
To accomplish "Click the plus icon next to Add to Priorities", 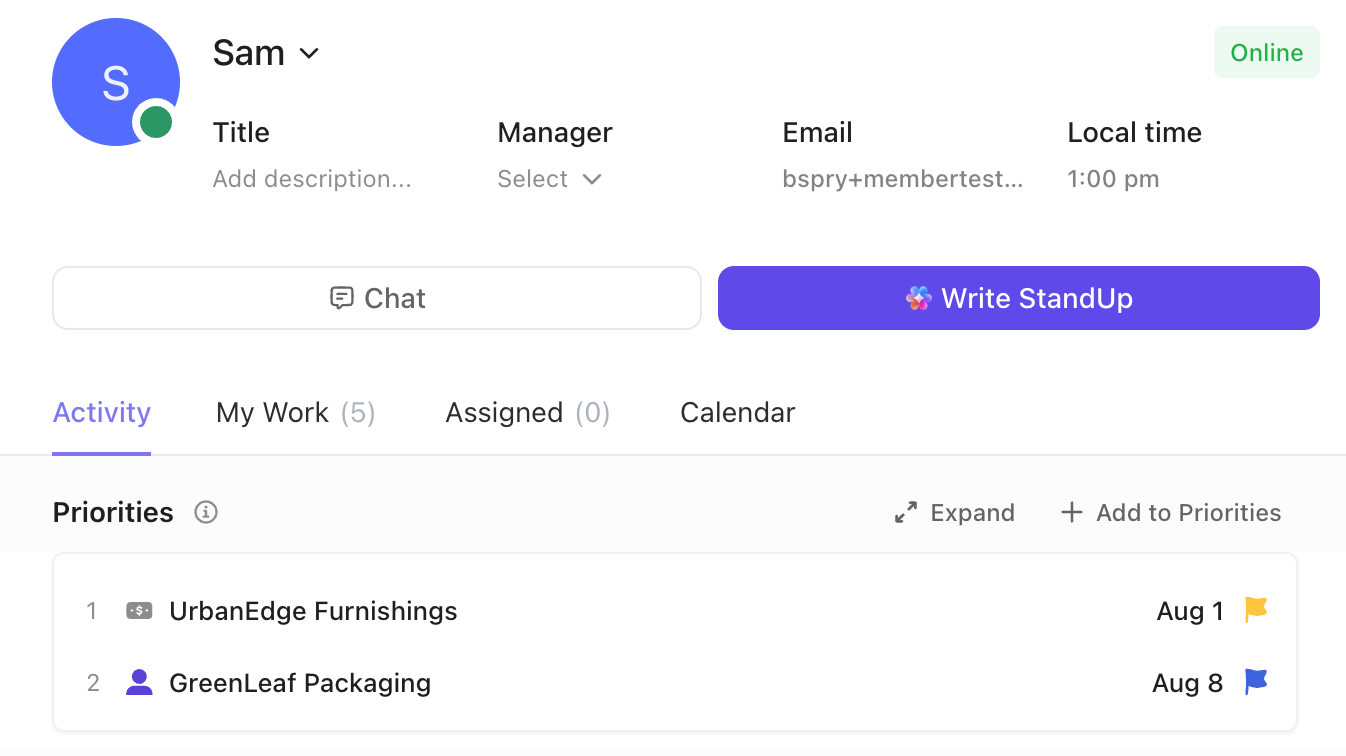I will point(1071,512).
